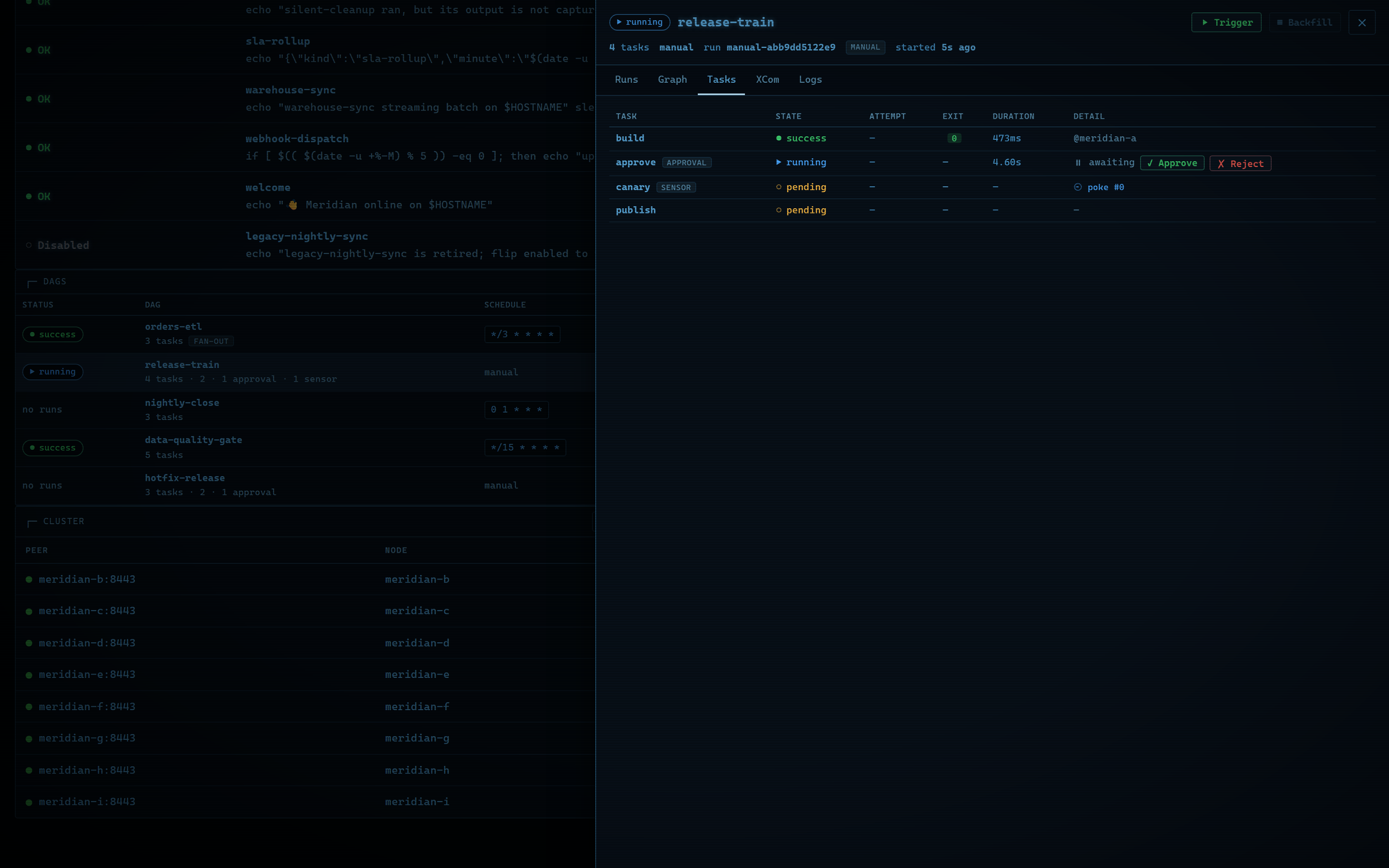The width and height of the screenshot is (1389, 868).
Task: Click the DURATION column header
Action: [x=1013, y=117]
